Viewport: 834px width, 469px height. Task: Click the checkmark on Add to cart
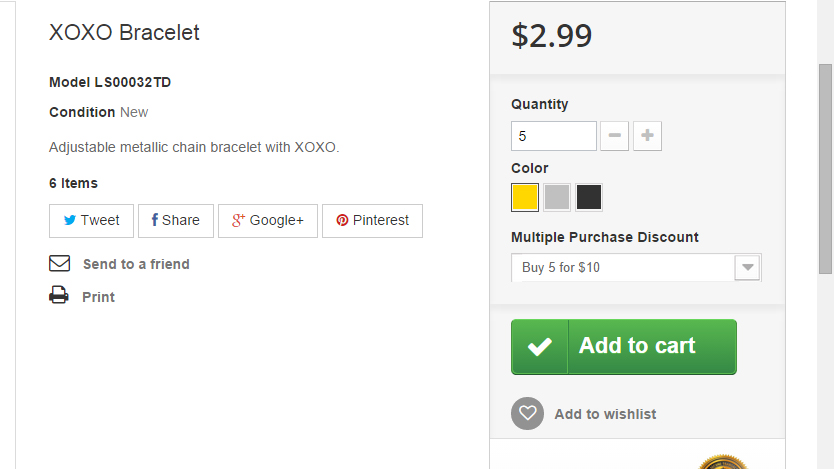[540, 347]
